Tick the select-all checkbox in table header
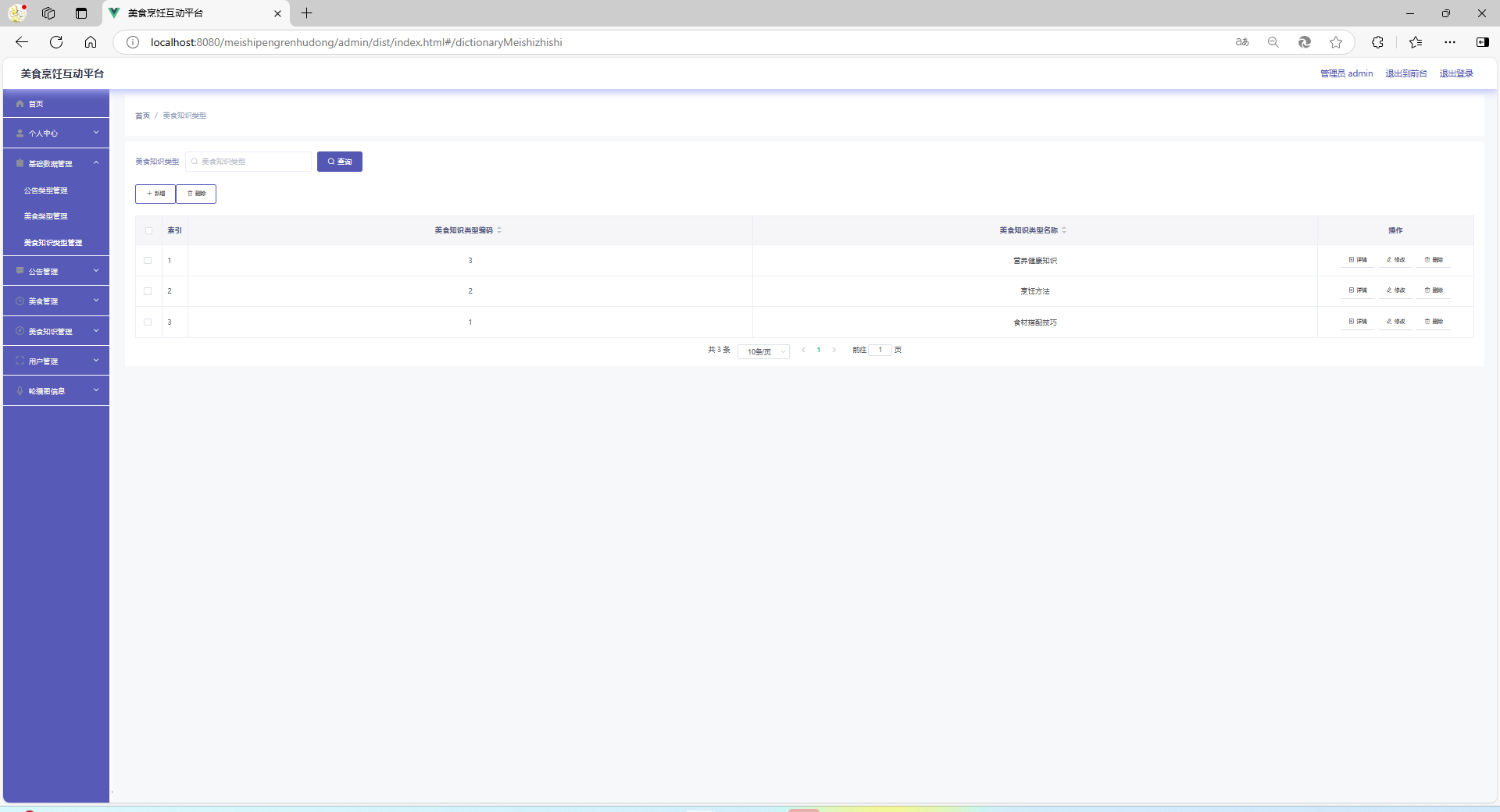Screen dimensions: 1500x812 [x=148, y=230]
